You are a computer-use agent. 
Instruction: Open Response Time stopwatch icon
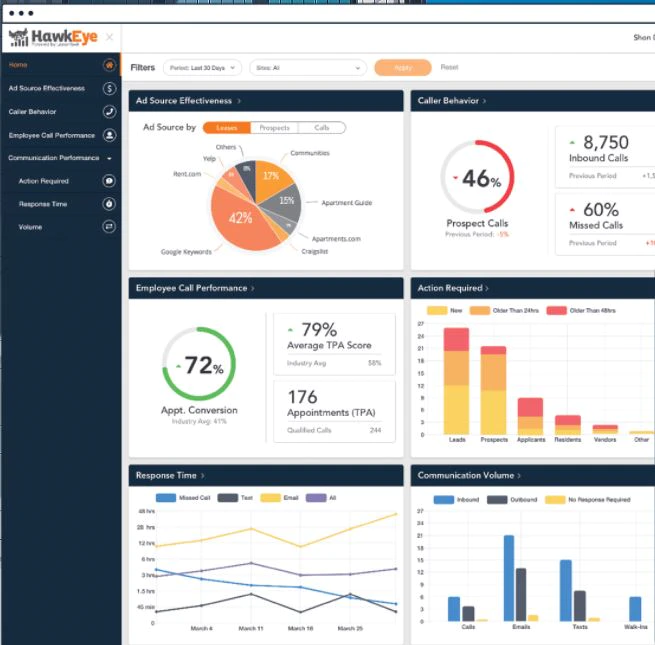(x=109, y=204)
